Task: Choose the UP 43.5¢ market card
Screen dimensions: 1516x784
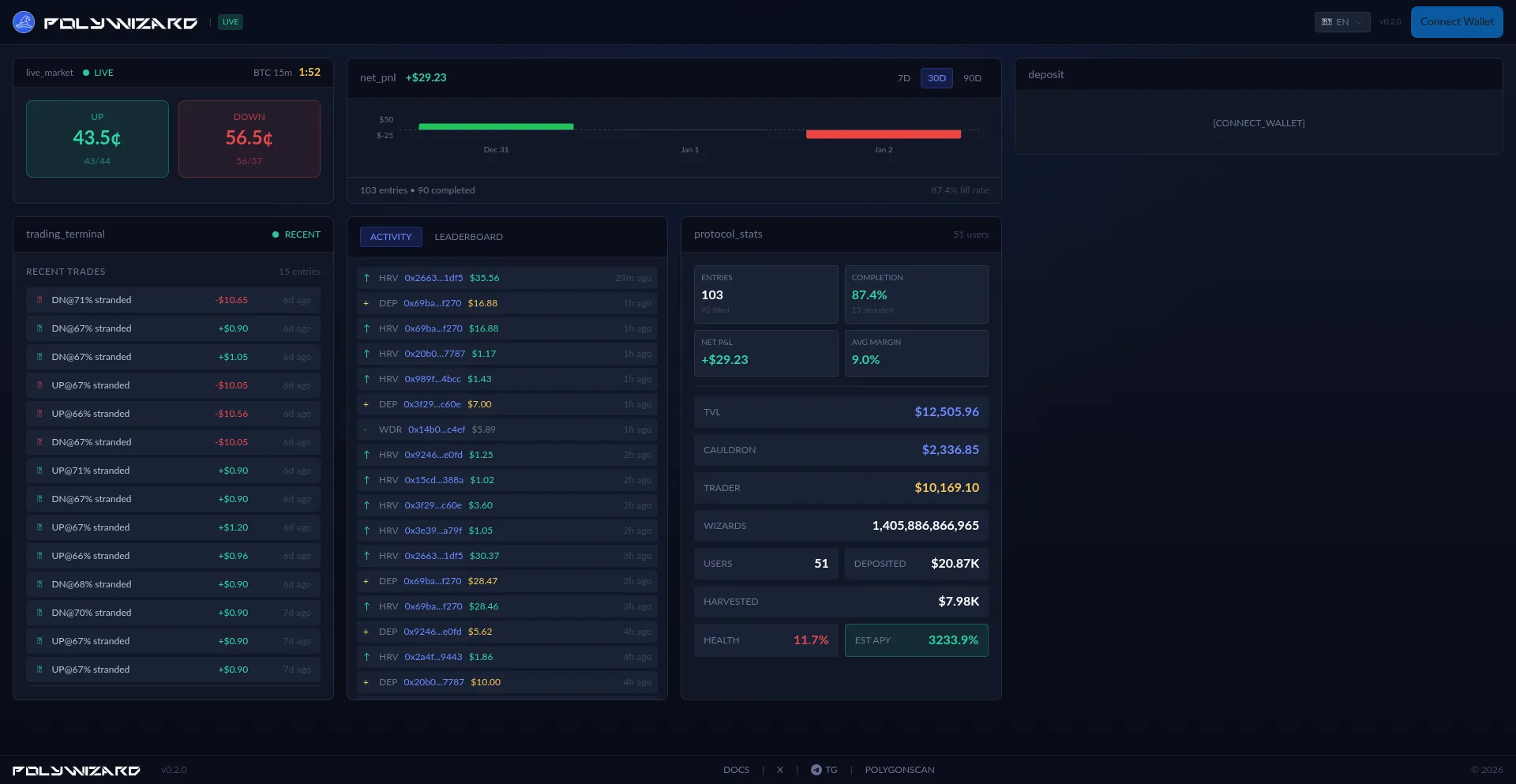Action: coord(97,139)
